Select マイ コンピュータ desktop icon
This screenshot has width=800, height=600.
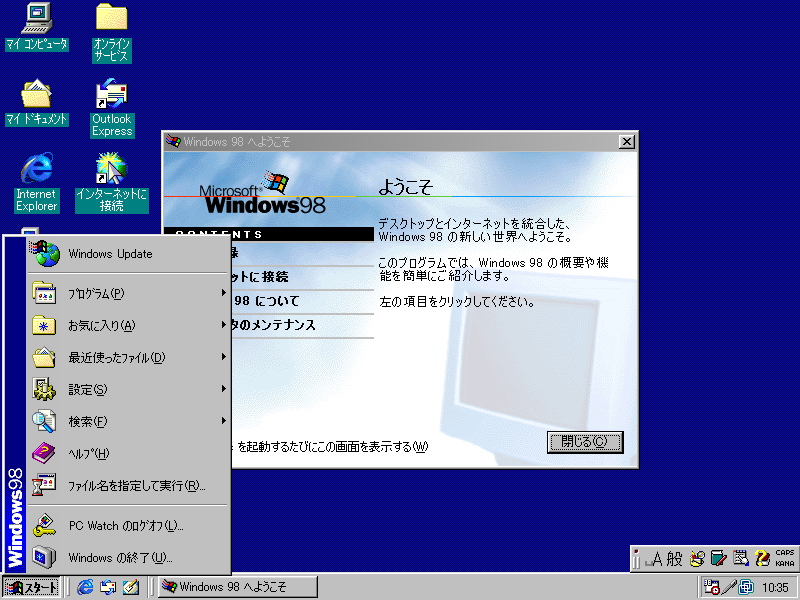click(37, 27)
